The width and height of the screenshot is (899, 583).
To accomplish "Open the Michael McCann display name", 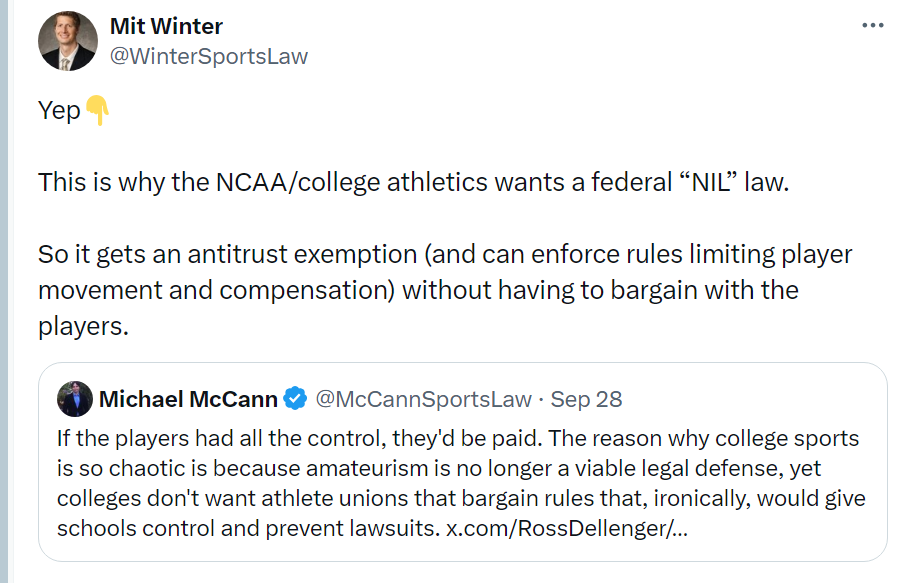I will 188,399.
